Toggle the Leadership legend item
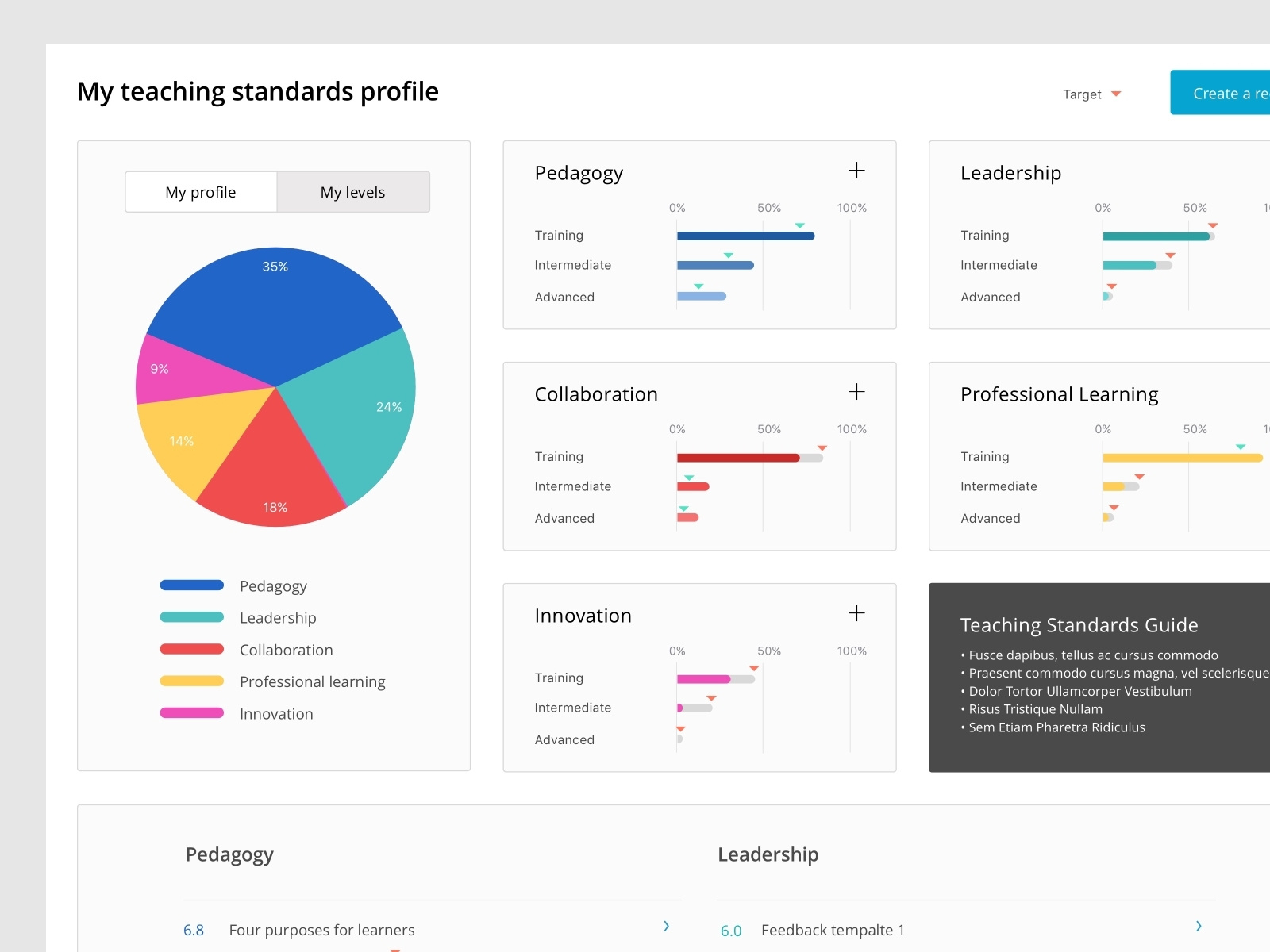 277,617
